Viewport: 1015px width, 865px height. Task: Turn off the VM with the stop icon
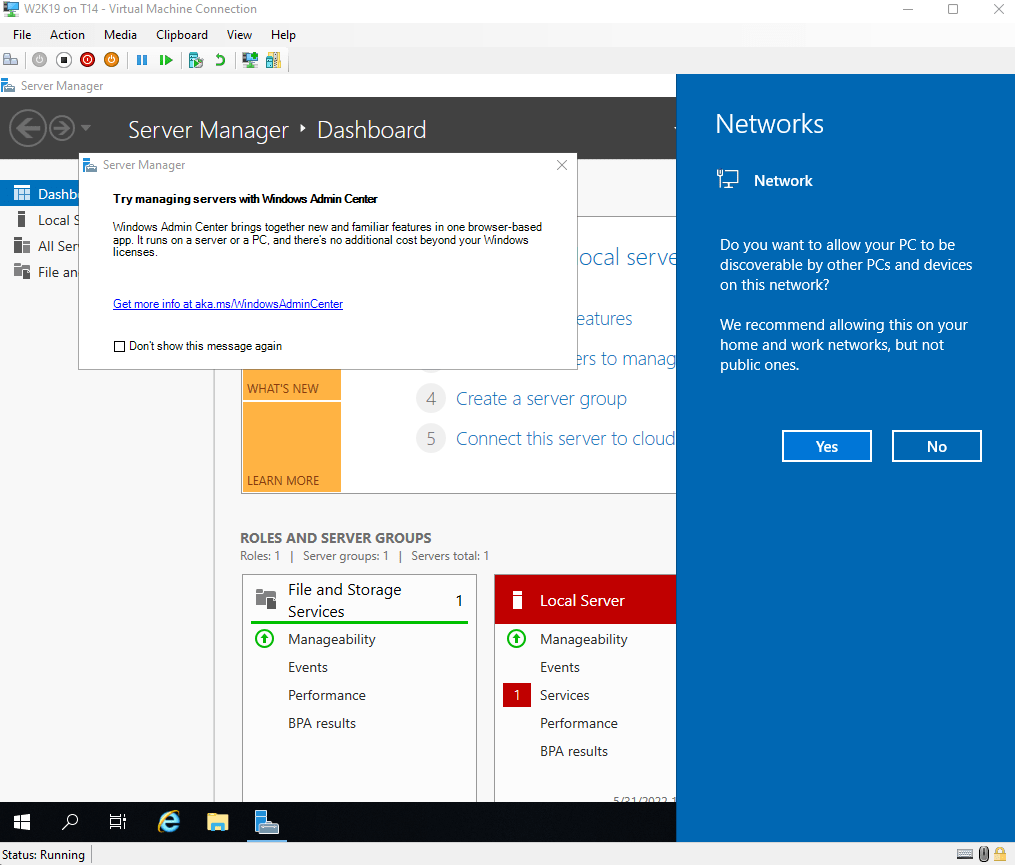coord(63,60)
